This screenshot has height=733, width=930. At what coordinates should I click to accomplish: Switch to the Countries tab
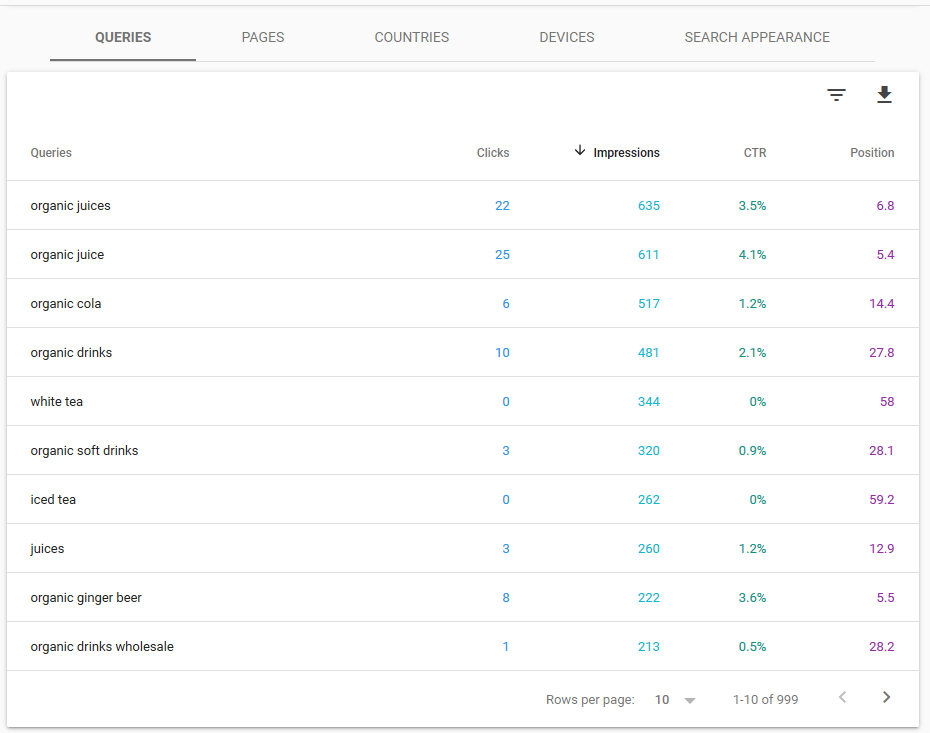point(412,37)
